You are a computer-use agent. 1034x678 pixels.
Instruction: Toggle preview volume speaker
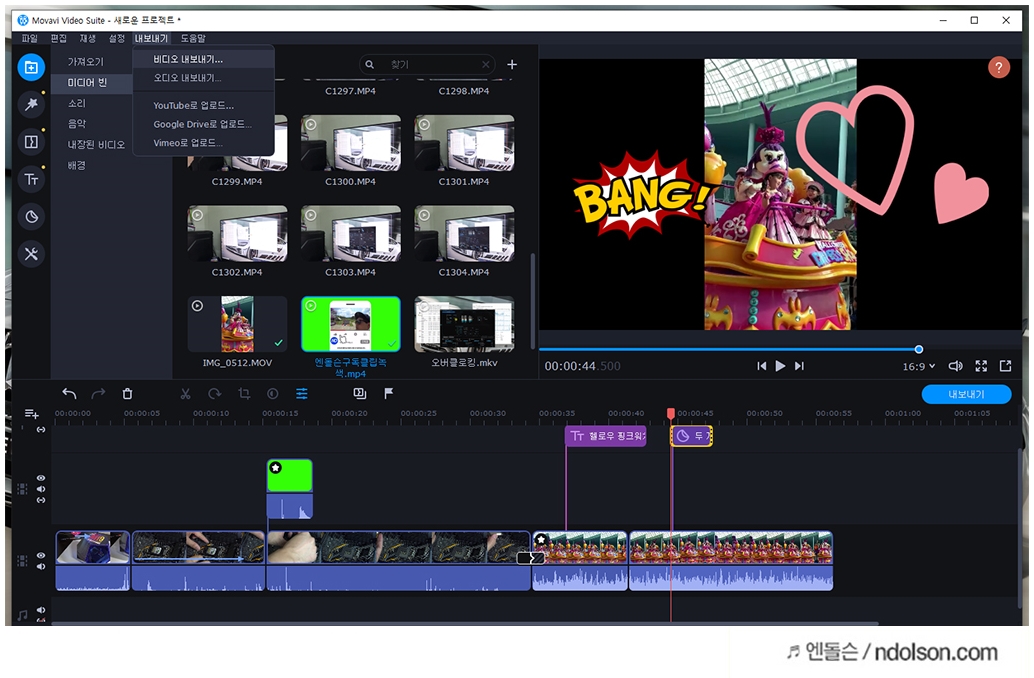(x=955, y=366)
